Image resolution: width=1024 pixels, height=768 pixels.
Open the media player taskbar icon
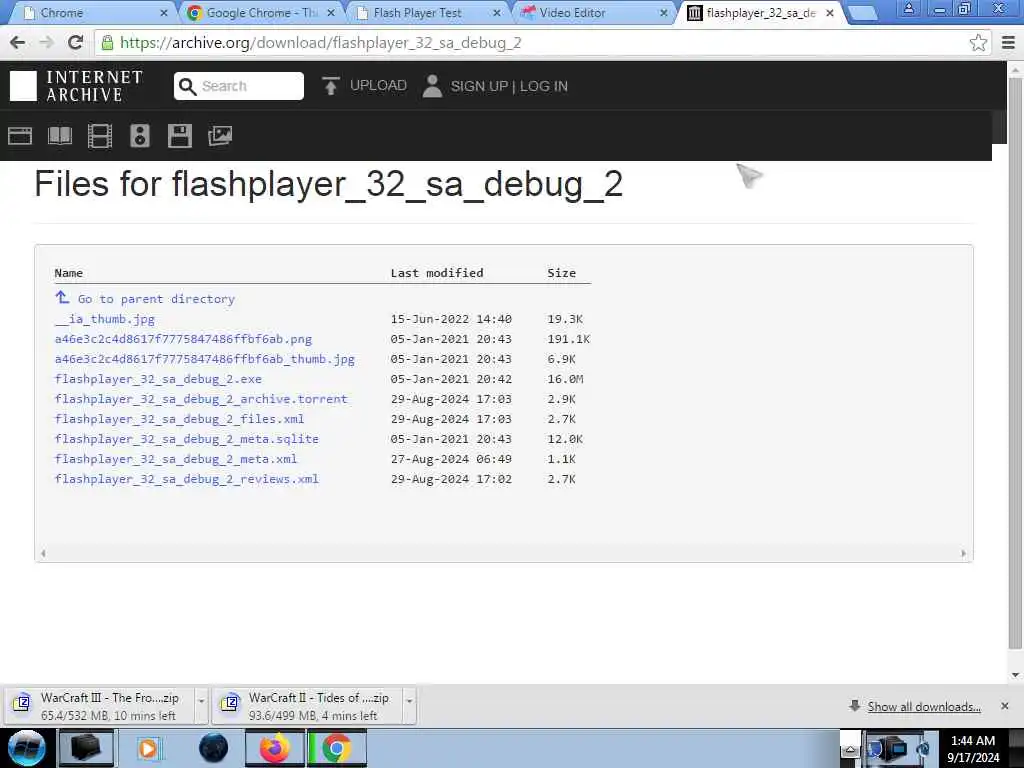[x=148, y=748]
